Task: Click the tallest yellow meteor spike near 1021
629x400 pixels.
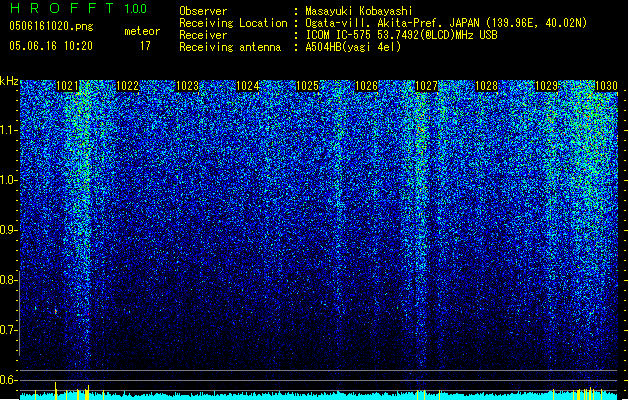Action: tap(56, 391)
